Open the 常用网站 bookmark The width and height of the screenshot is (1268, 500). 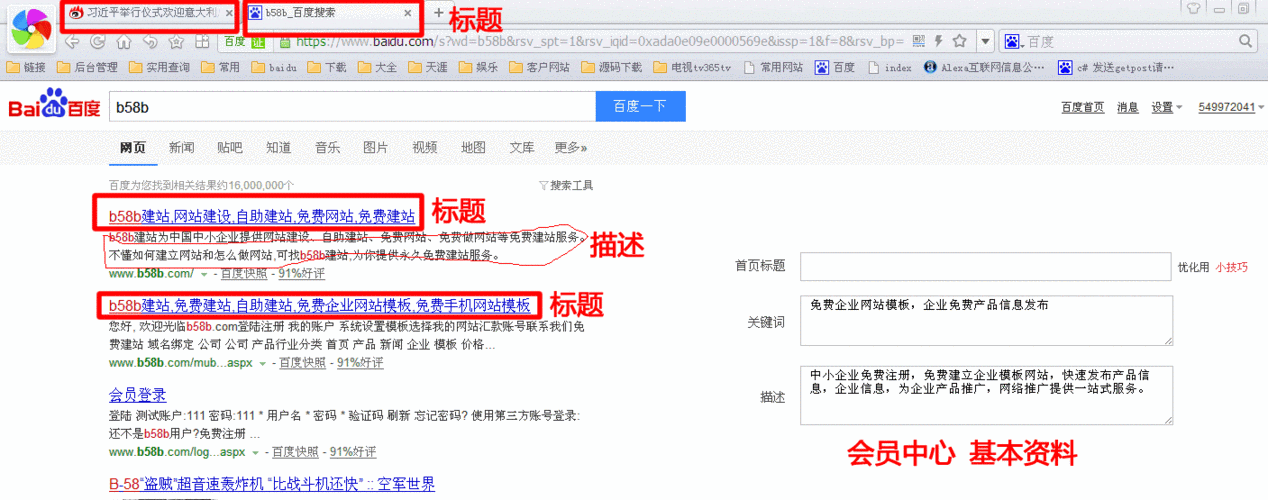[772, 68]
